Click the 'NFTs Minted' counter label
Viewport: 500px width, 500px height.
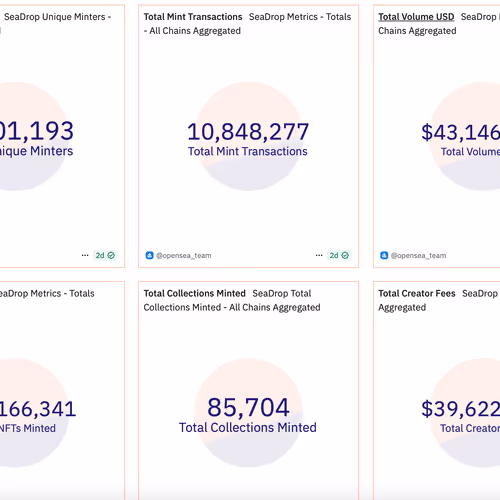[28, 428]
